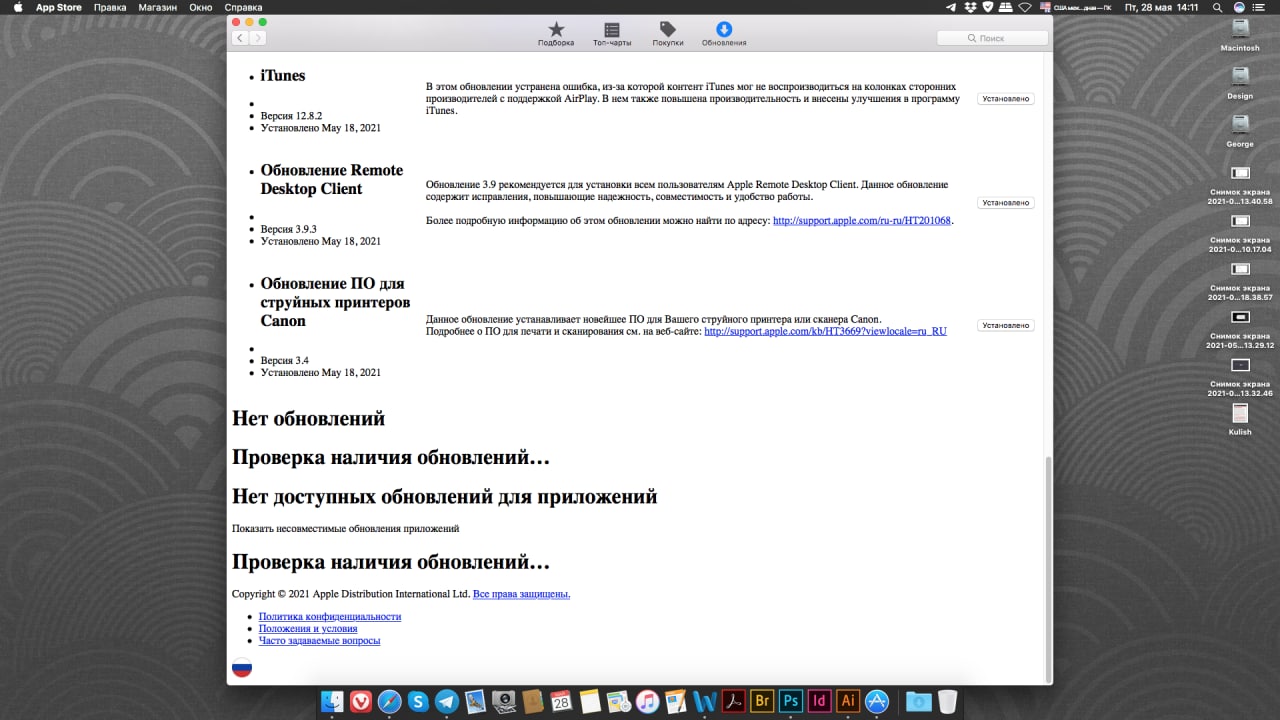Click Siri icon in the menu bar
Image resolution: width=1280 pixels, height=720 pixels.
1240,7
